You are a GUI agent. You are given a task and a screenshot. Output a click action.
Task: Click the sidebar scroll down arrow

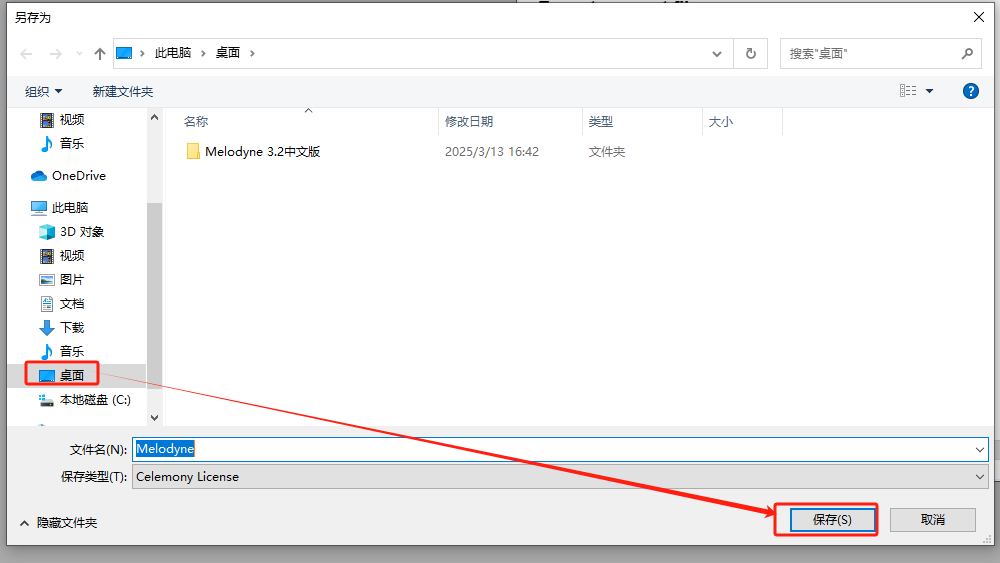pos(154,418)
